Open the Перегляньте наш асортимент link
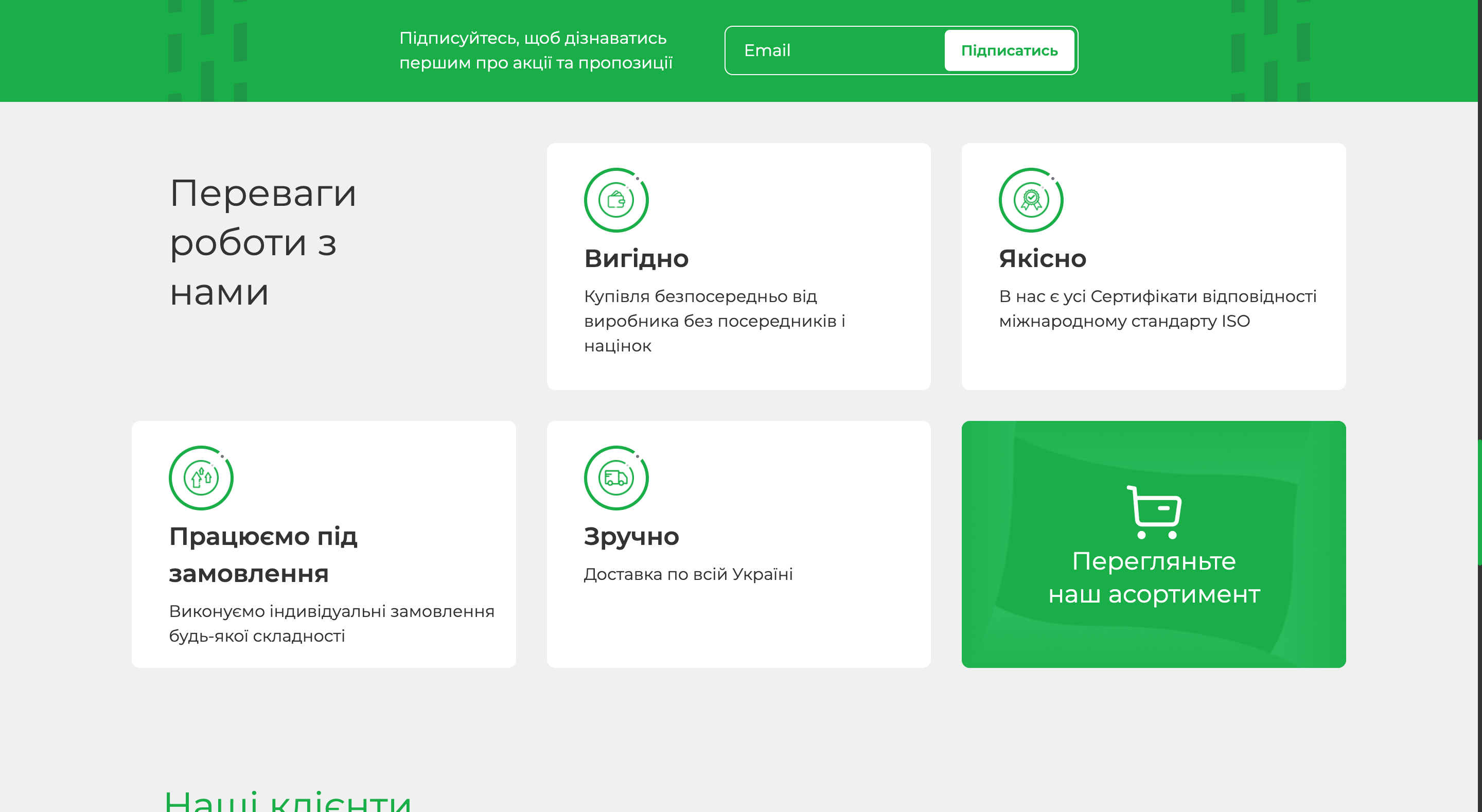Image resolution: width=1482 pixels, height=812 pixels. coord(1154,544)
